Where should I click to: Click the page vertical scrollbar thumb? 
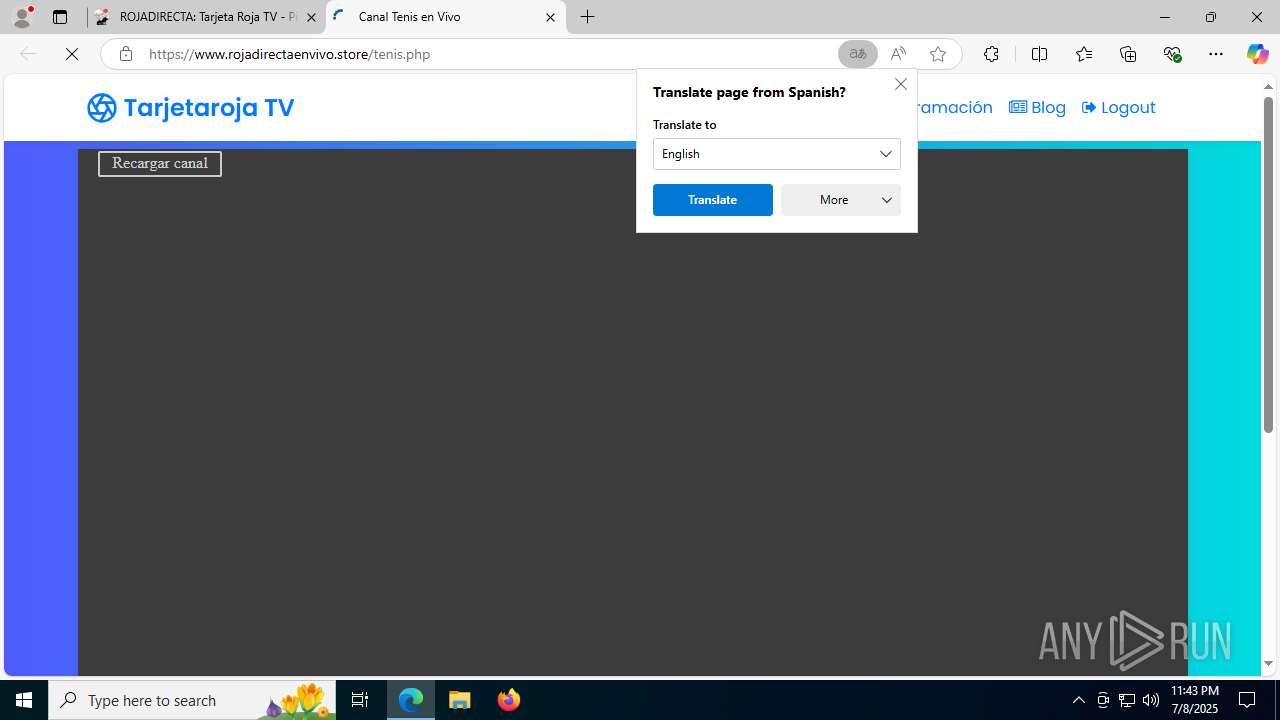pos(1268,265)
